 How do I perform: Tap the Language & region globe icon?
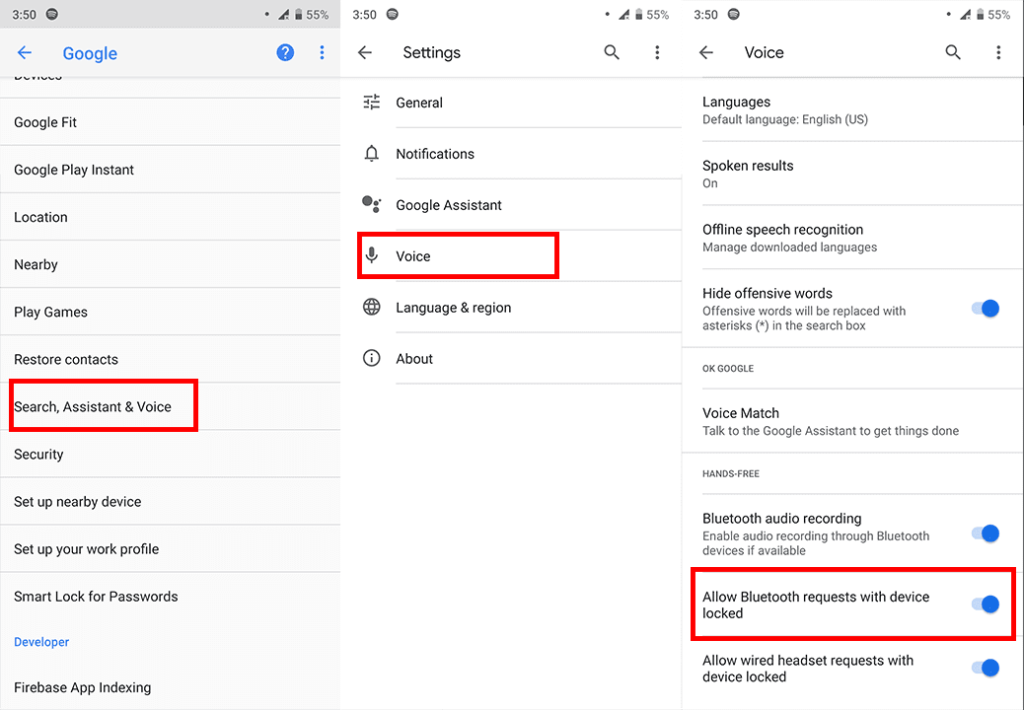(372, 307)
